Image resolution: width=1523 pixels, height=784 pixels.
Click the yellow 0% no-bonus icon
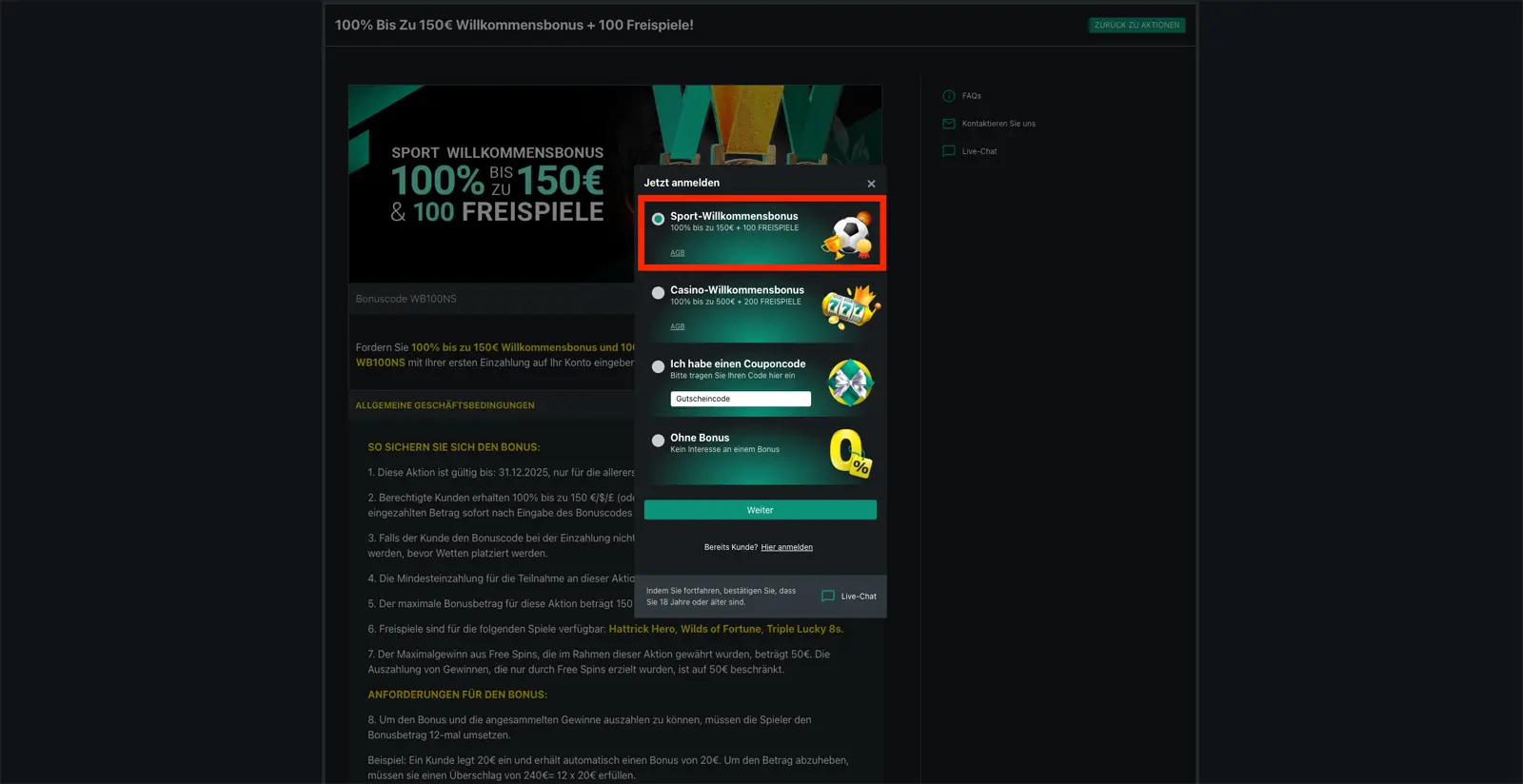coord(849,454)
